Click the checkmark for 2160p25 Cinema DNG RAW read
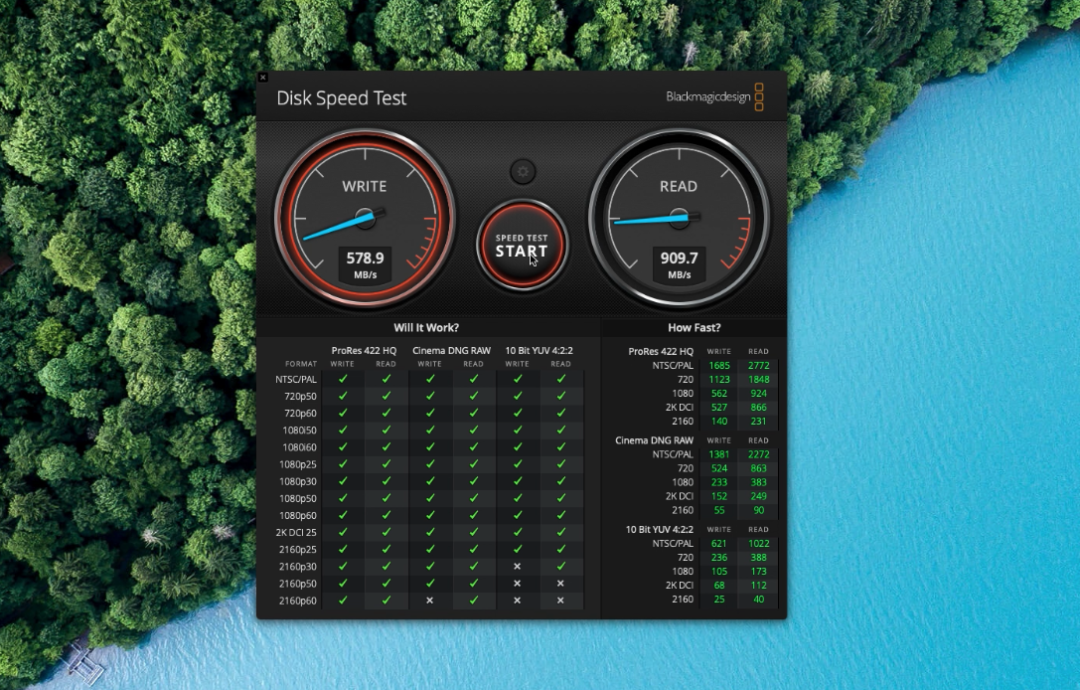1080x690 pixels. pyautogui.click(x=474, y=549)
